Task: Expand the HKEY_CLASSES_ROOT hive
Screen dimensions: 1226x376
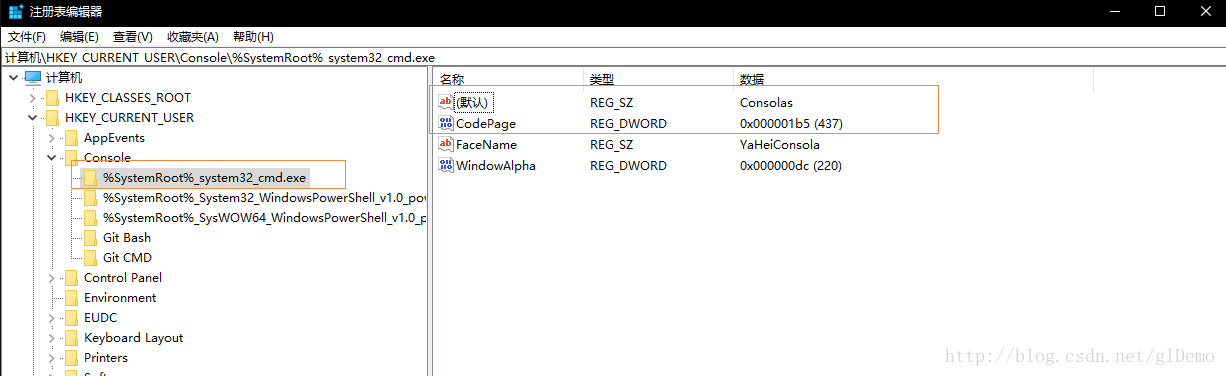Action: (x=32, y=98)
